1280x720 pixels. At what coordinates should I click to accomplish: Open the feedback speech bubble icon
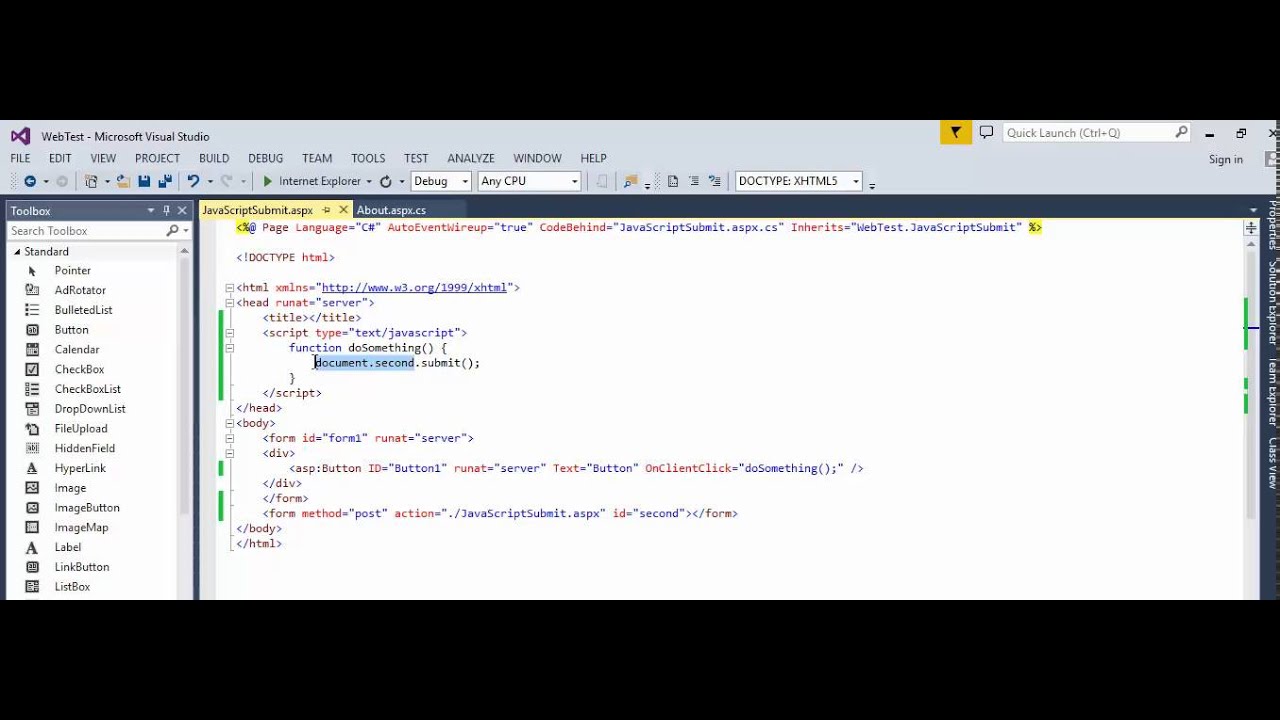[x=987, y=132]
